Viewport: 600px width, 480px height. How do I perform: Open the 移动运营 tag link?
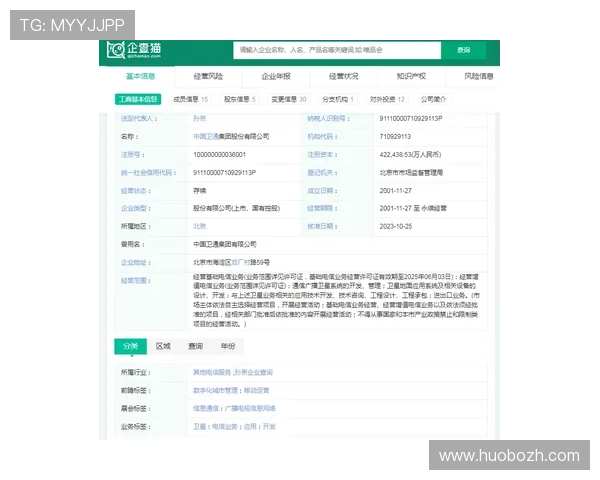tap(256, 390)
